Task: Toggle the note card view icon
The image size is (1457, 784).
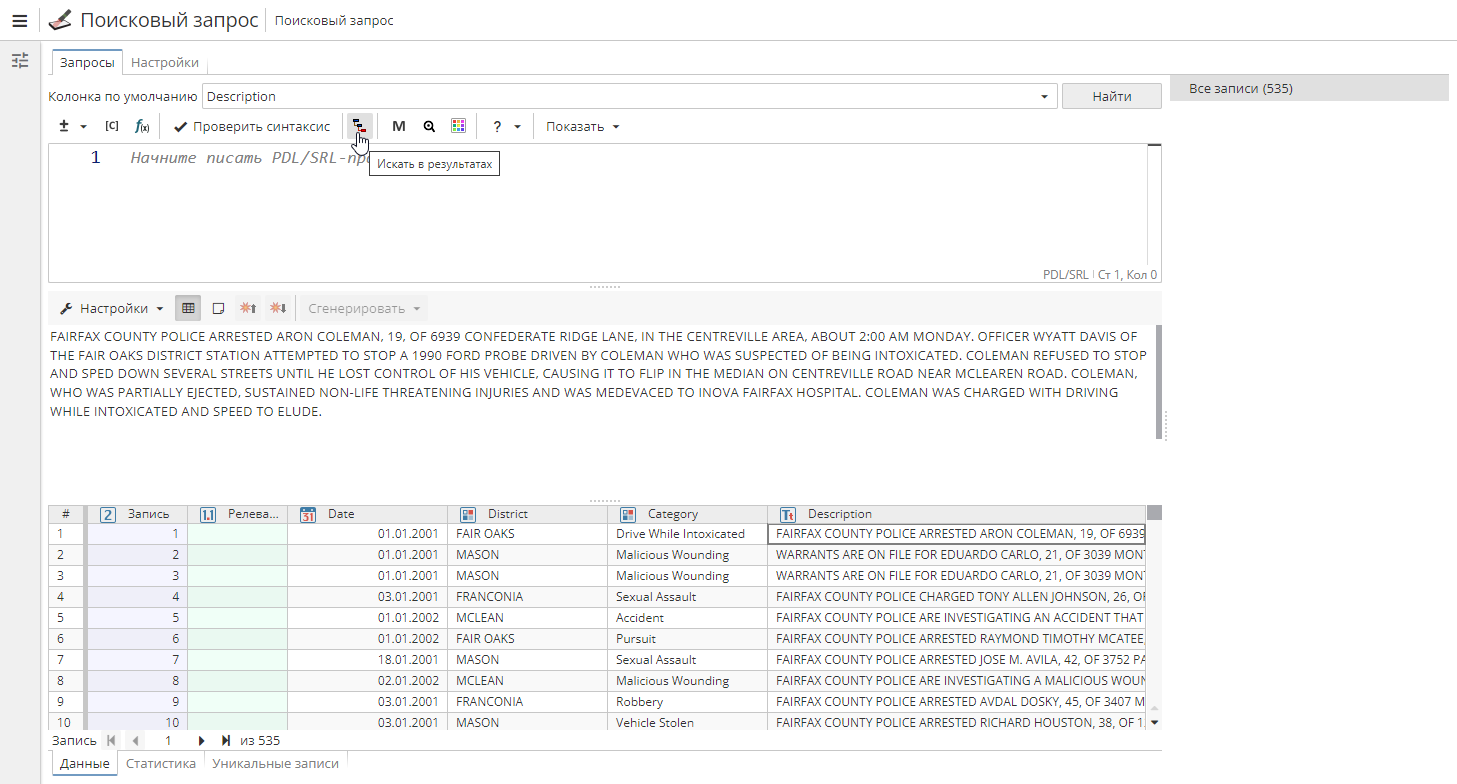Action: (218, 308)
